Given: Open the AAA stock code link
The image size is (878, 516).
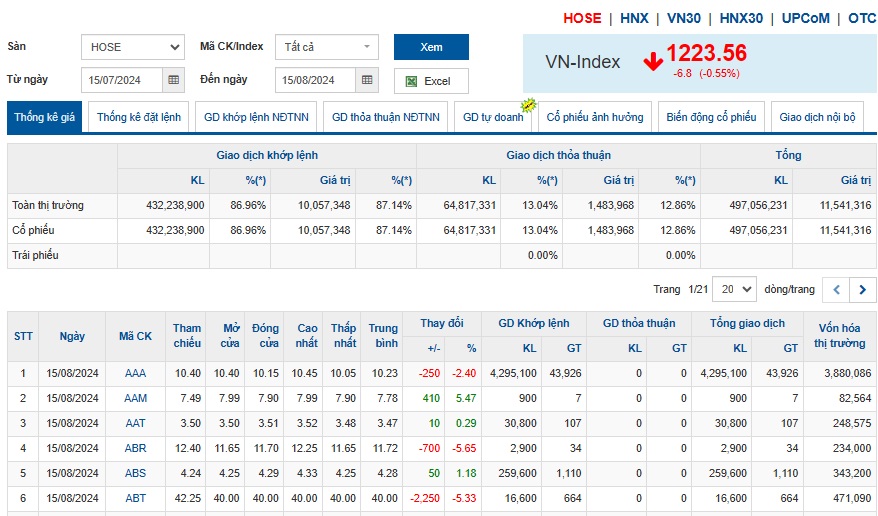Looking at the screenshot, I should point(135,373).
